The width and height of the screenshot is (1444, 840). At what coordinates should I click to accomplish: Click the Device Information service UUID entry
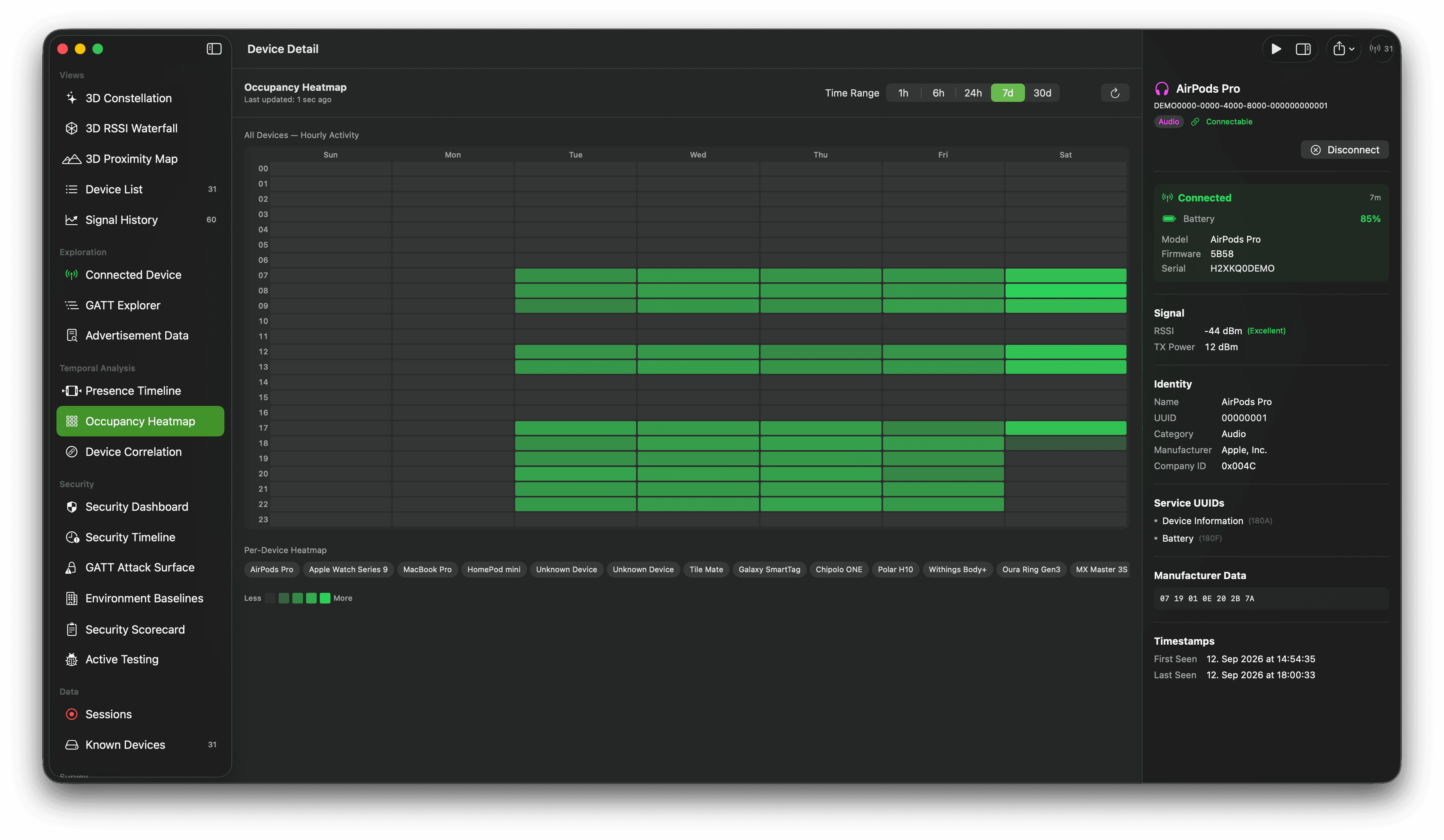pyautogui.click(x=1214, y=520)
